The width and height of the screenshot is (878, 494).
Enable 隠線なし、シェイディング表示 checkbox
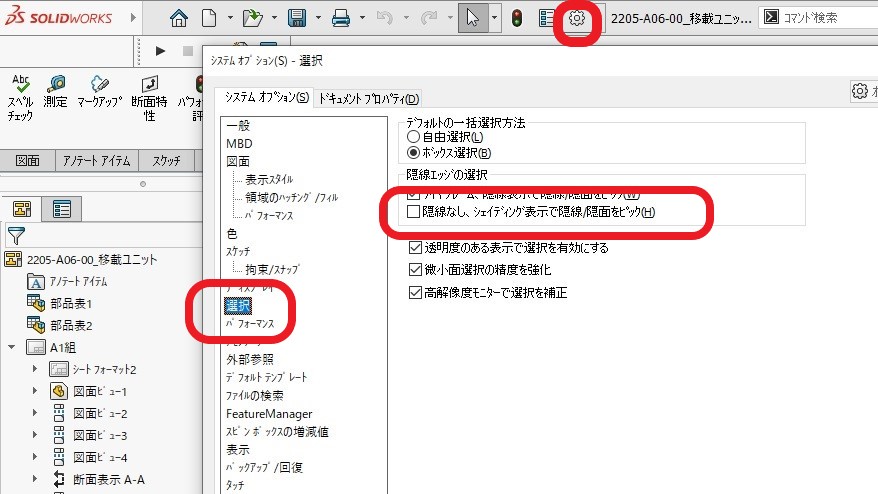(x=415, y=211)
